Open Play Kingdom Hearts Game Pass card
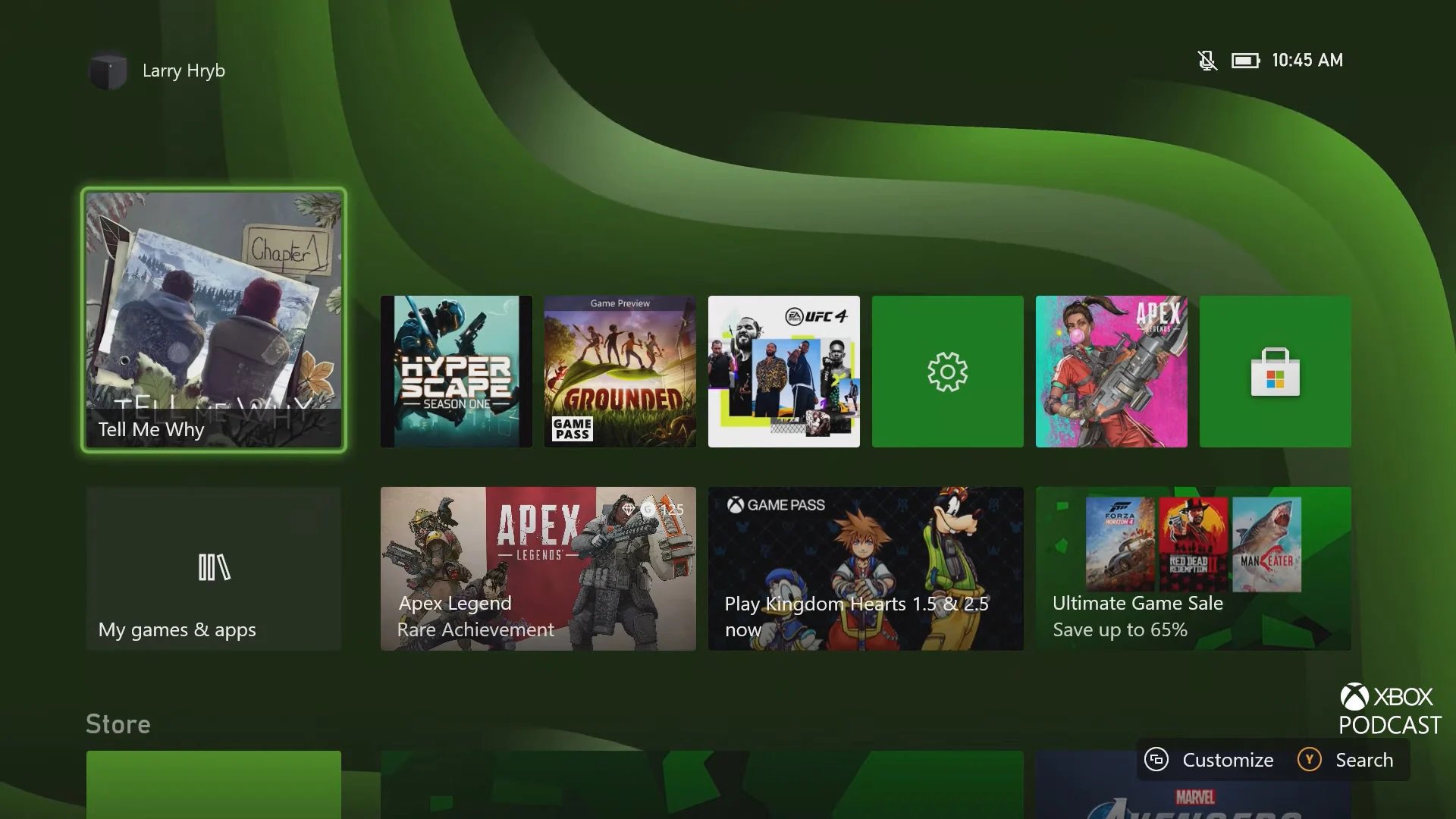Image resolution: width=1456 pixels, height=819 pixels. tap(866, 569)
